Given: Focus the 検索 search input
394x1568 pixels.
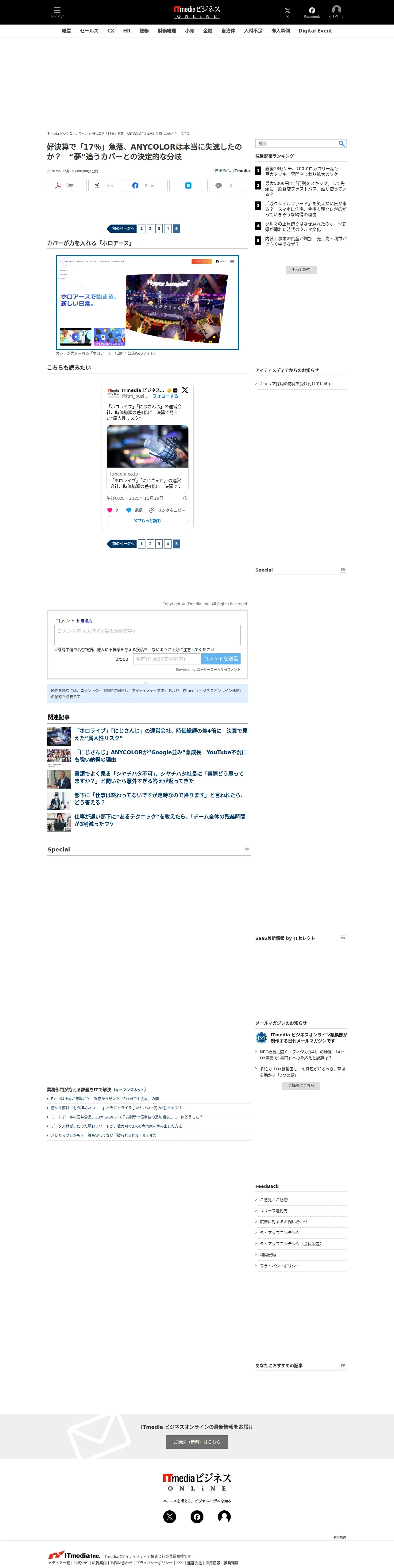Looking at the screenshot, I should pyautogui.click(x=296, y=144).
